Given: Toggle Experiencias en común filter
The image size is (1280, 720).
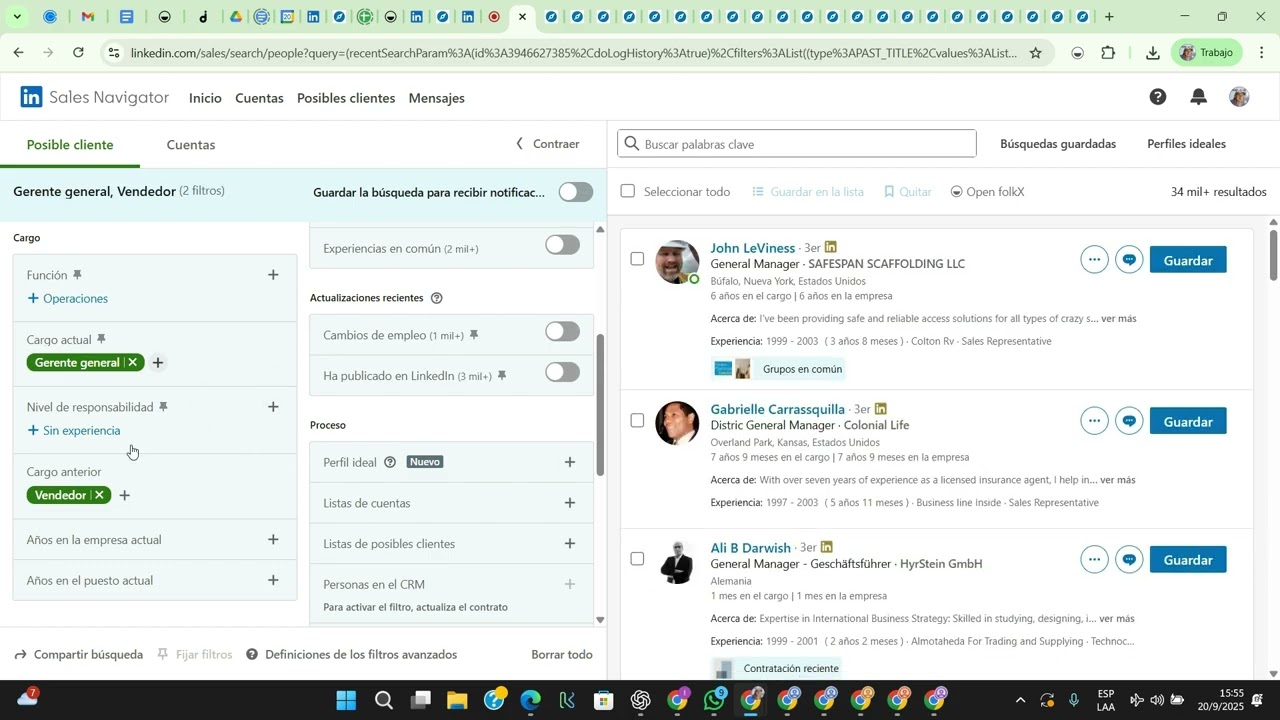Looking at the screenshot, I should pyautogui.click(x=562, y=245).
